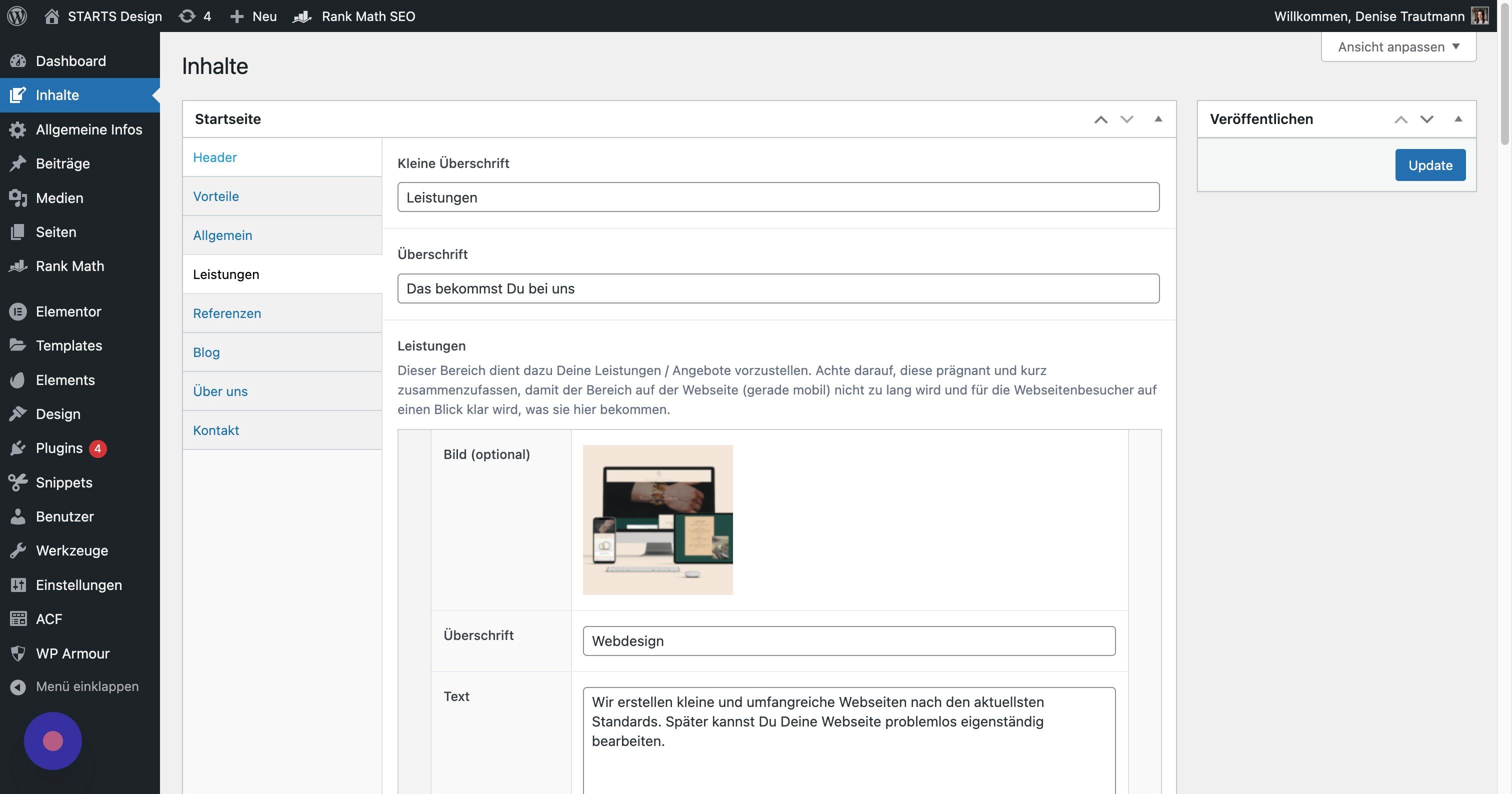Click the Elements leaf icon
The image size is (1512, 794).
[x=17, y=379]
